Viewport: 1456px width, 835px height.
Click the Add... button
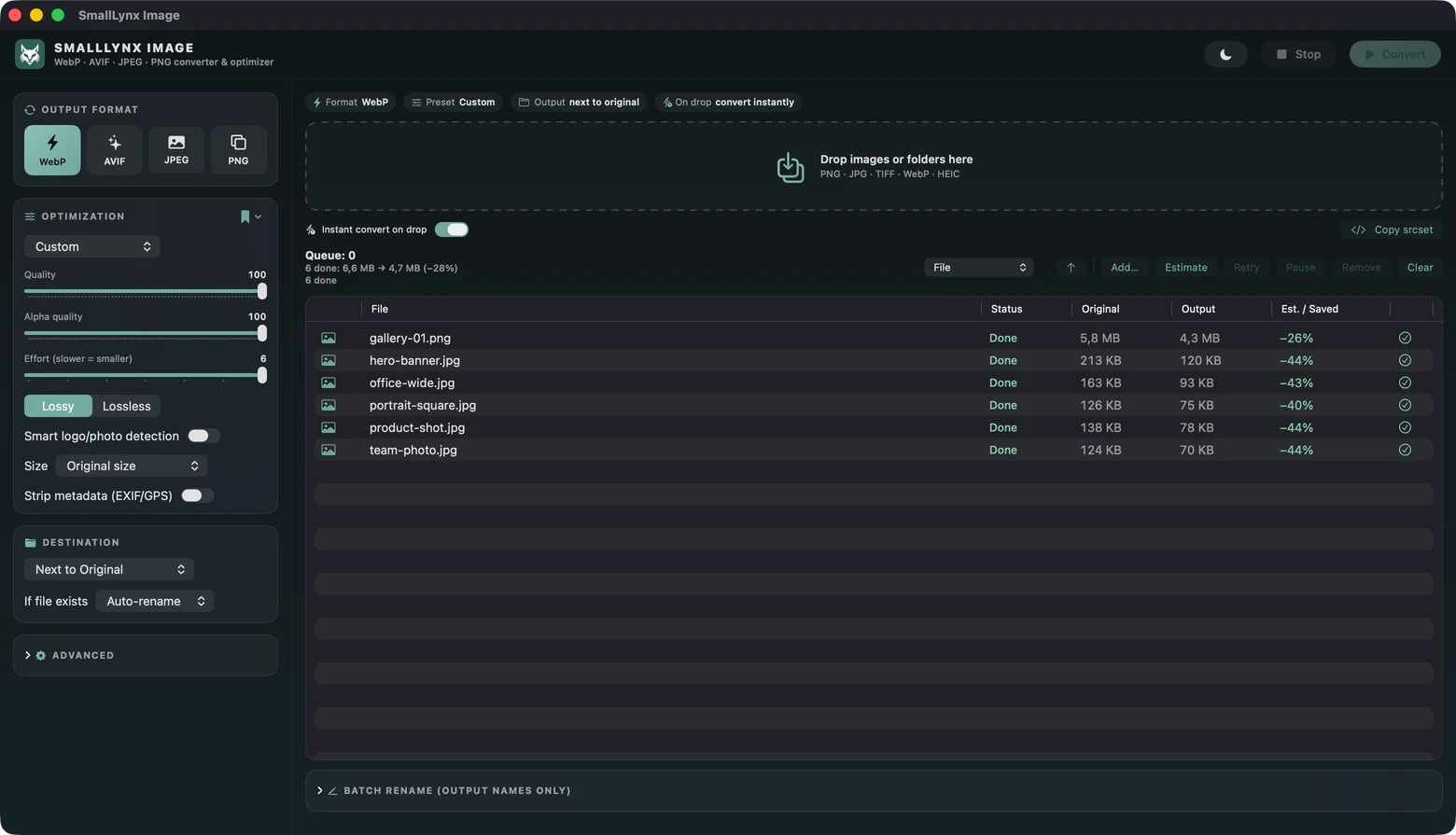pyautogui.click(x=1125, y=268)
